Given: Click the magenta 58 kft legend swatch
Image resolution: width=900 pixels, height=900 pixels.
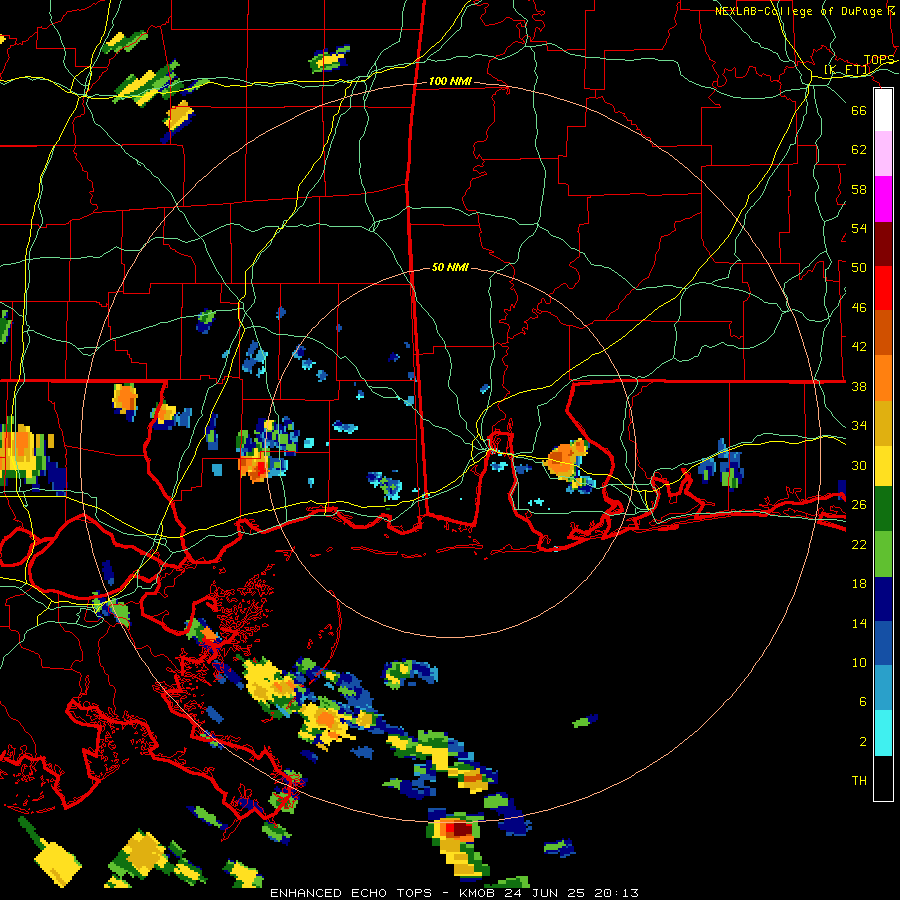Looking at the screenshot, I should click(x=883, y=199).
